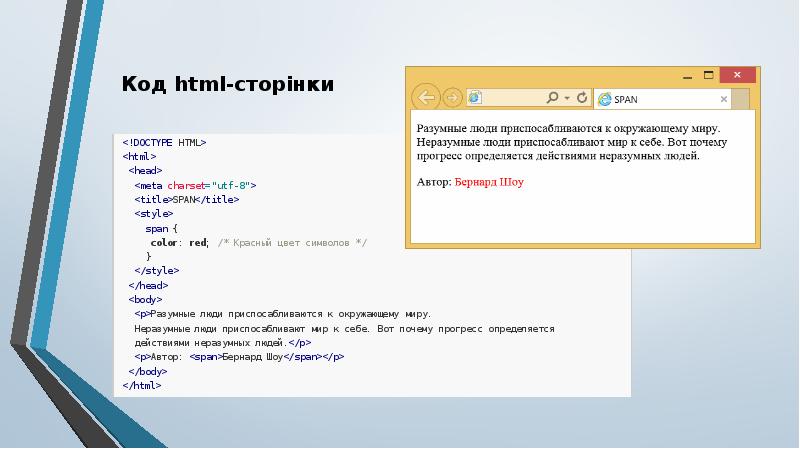
Task: Click code line "действиями неразумных людей.</p>"
Action: (x=222, y=343)
